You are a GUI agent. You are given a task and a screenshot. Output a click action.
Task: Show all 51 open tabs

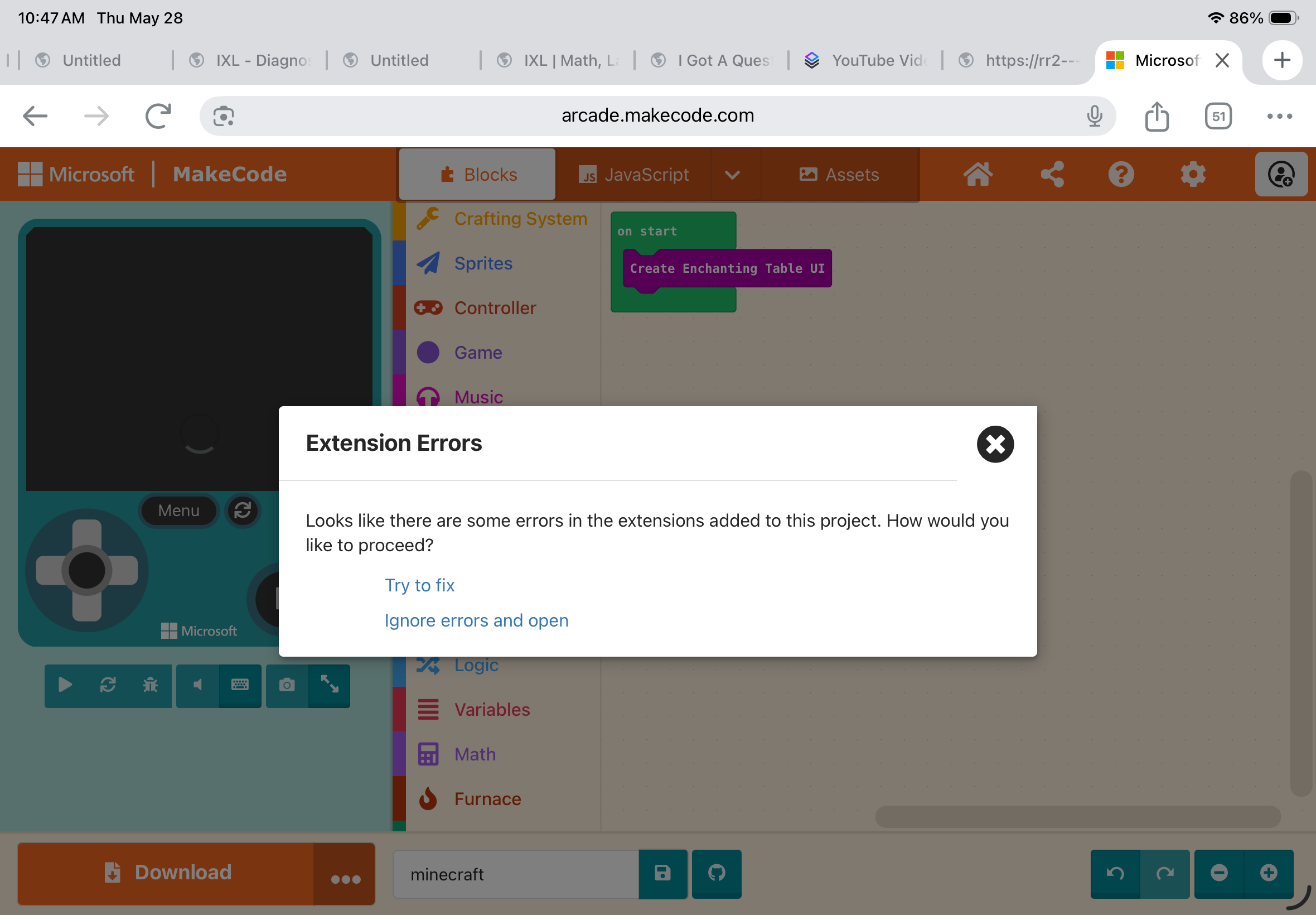[1218, 117]
